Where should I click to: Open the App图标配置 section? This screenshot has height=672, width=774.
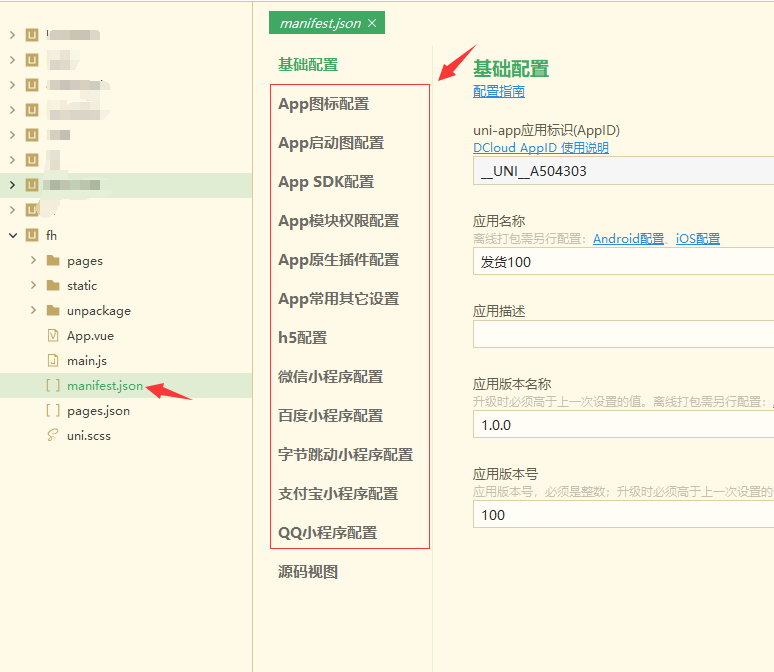click(323, 104)
